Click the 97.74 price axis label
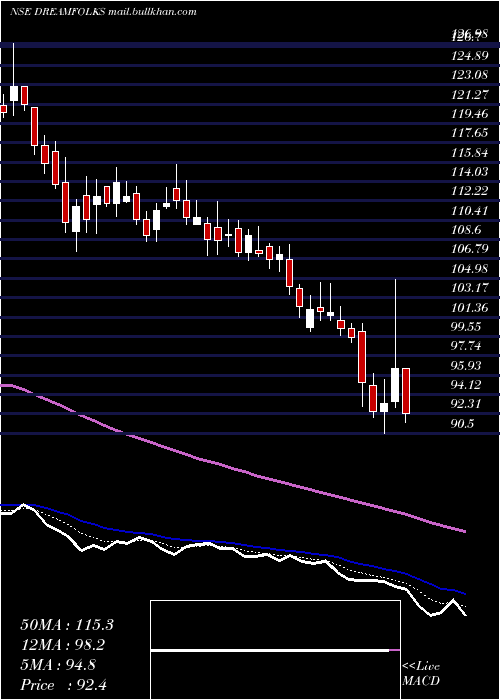 tap(467, 346)
